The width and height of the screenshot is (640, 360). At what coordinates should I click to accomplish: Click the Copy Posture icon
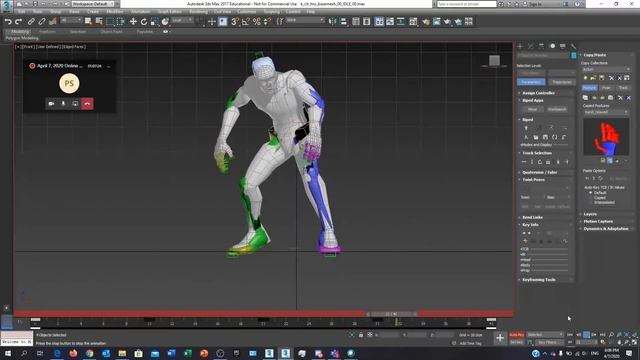[x=585, y=98]
